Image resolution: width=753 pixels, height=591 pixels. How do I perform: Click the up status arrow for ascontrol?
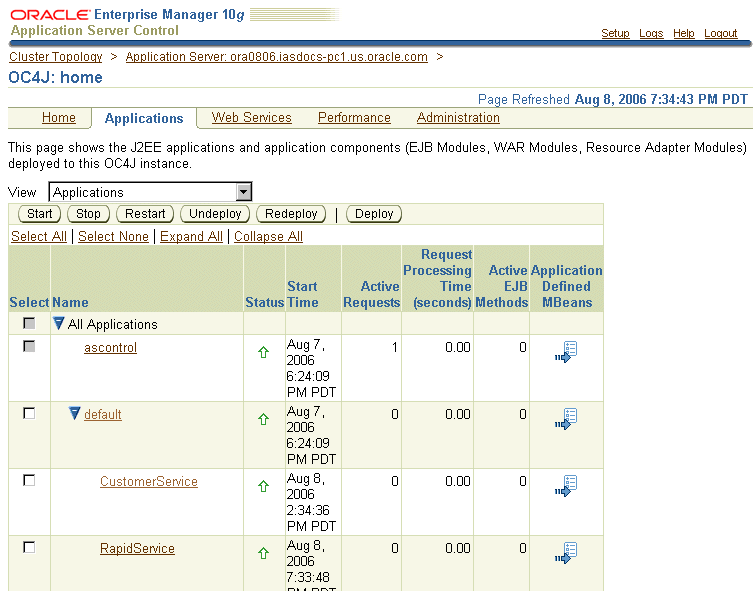pos(263,352)
